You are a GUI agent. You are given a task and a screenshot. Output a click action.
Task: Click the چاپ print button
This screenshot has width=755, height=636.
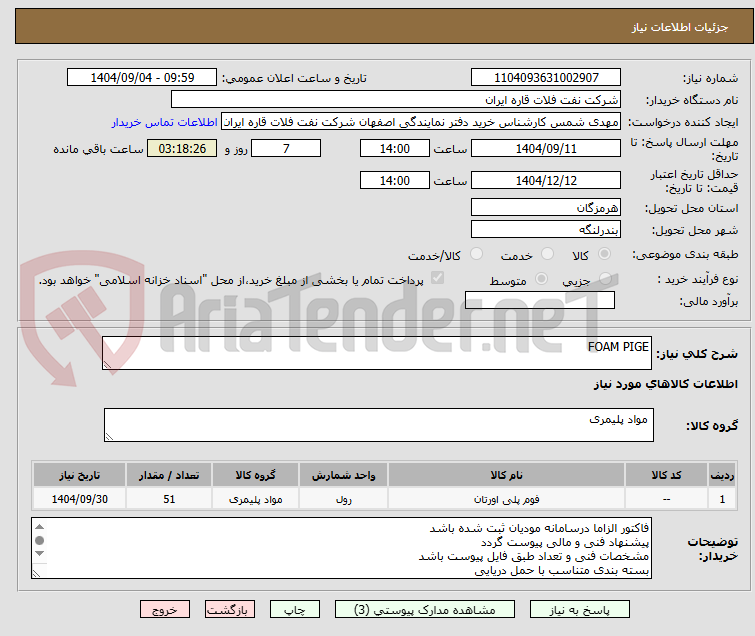tap(294, 610)
